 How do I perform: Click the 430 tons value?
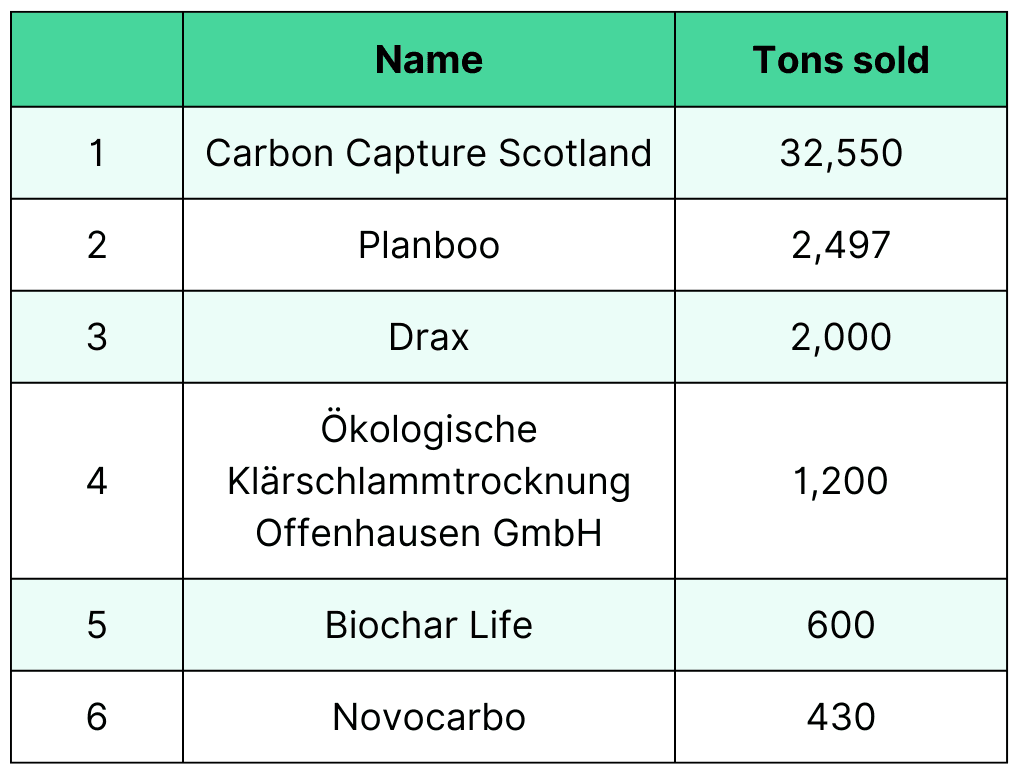coord(841,717)
